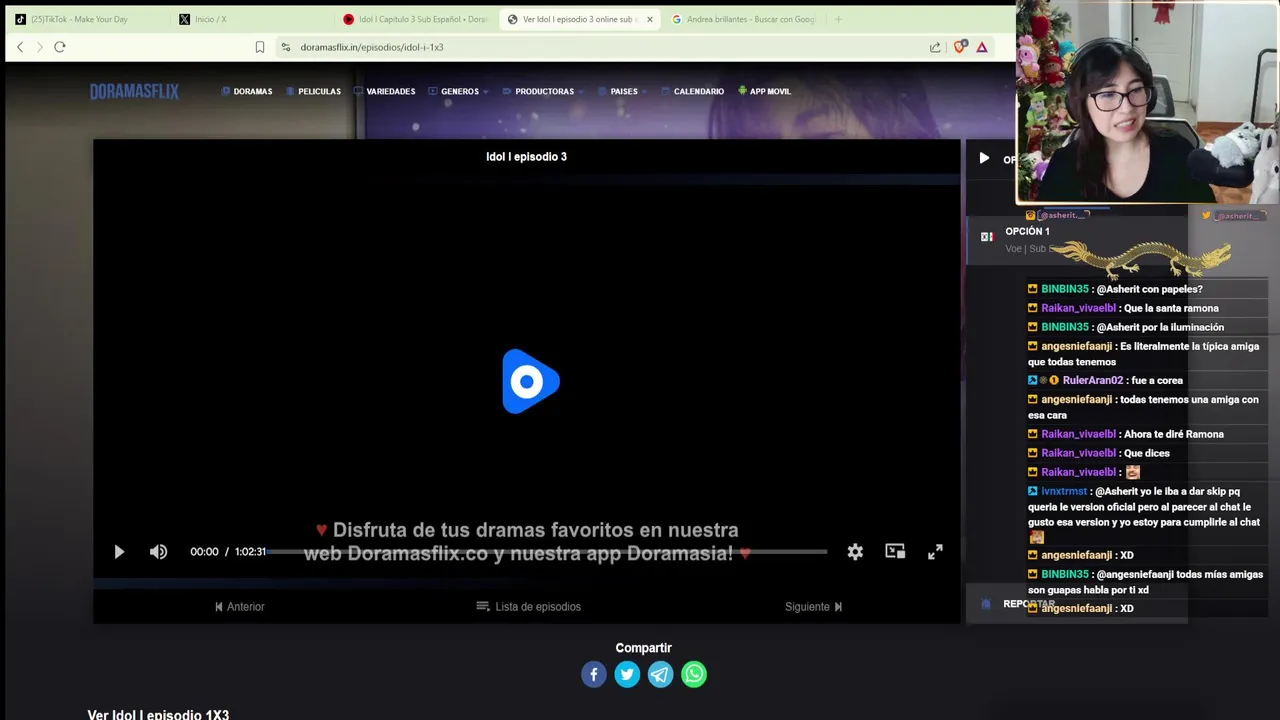
Task: Expand the Generos dropdown
Action: [x=458, y=91]
